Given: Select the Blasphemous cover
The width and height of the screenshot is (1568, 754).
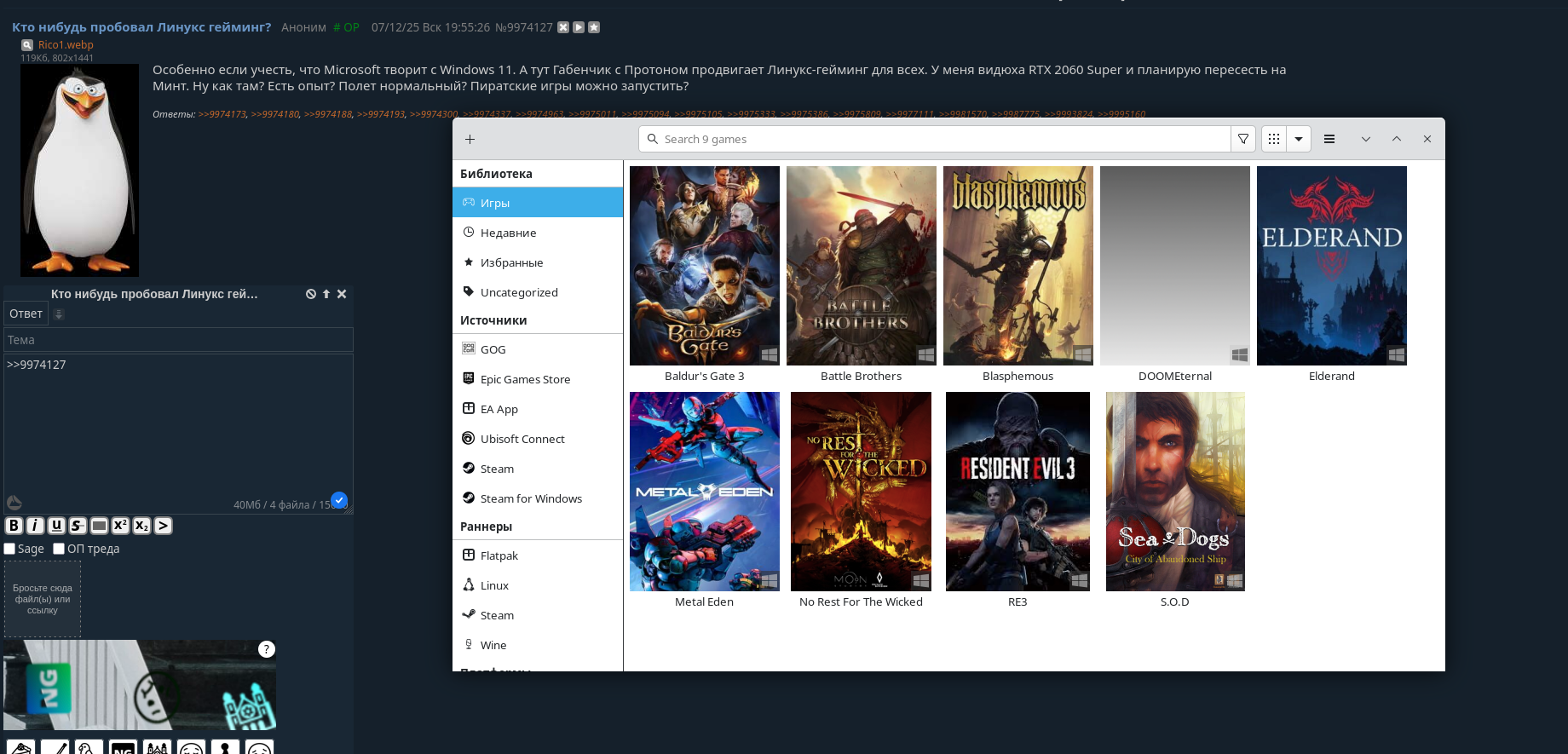Looking at the screenshot, I should 1018,266.
